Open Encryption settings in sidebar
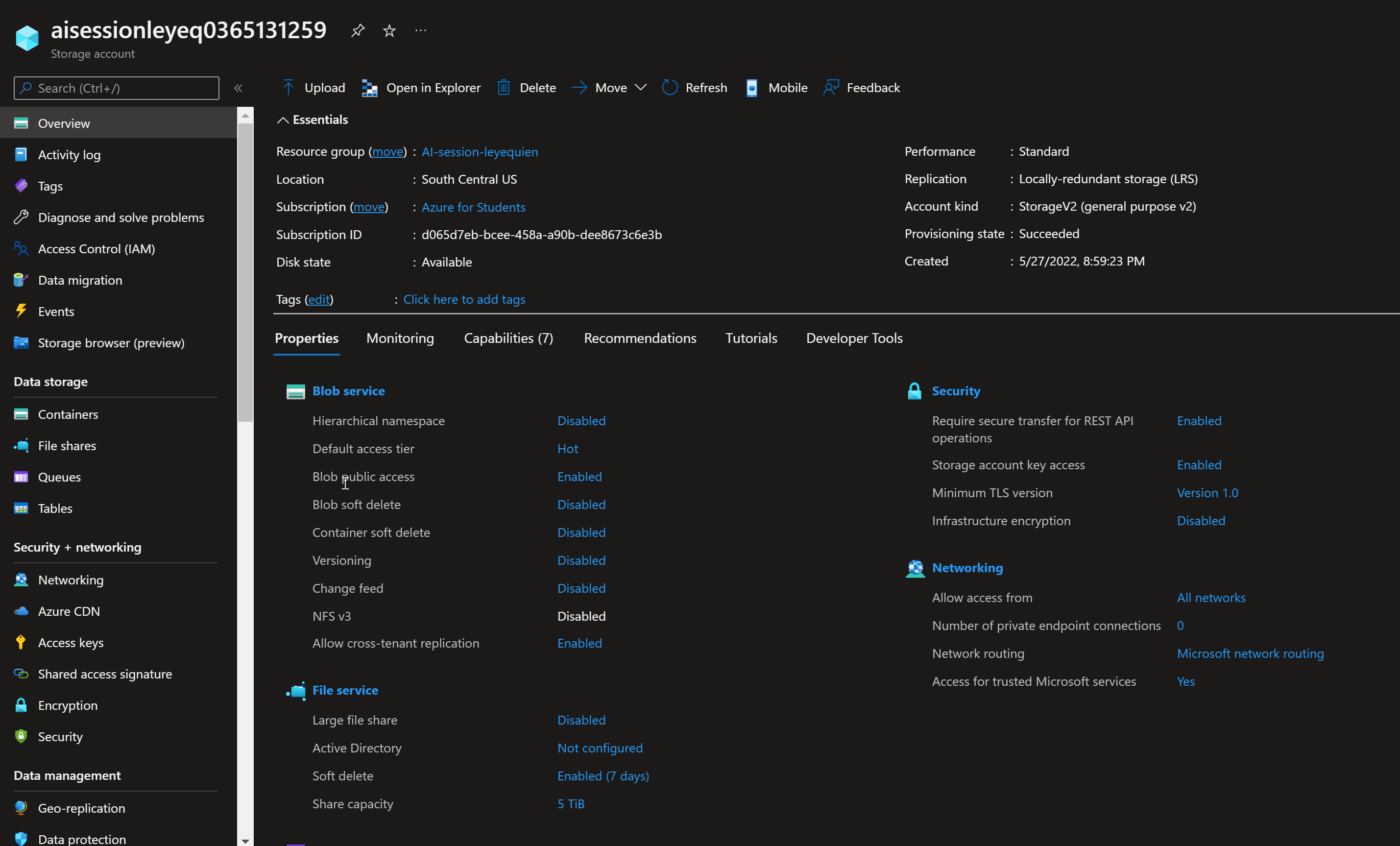This screenshot has width=1400, height=846. [68, 705]
